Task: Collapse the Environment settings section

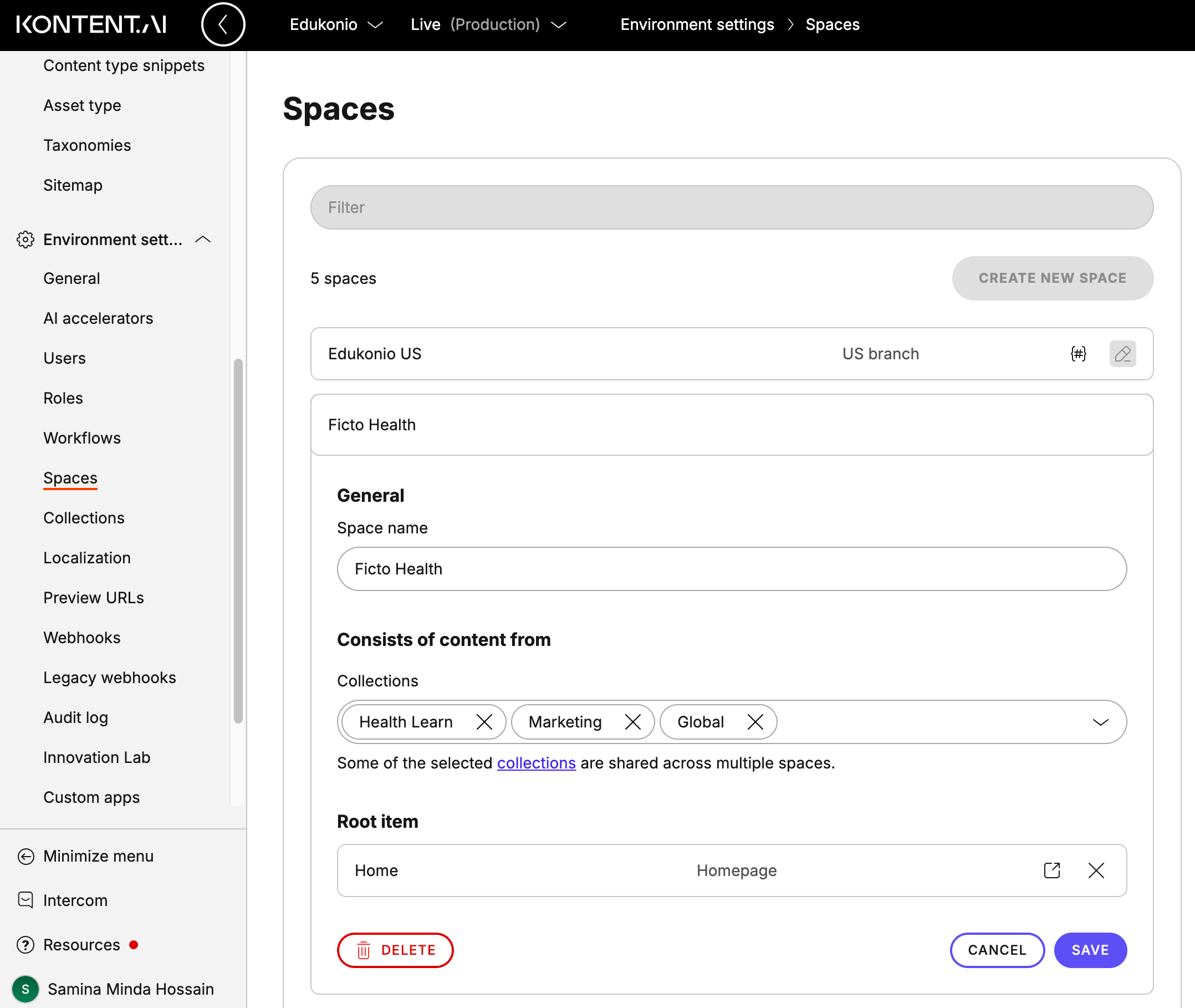Action: click(x=202, y=240)
